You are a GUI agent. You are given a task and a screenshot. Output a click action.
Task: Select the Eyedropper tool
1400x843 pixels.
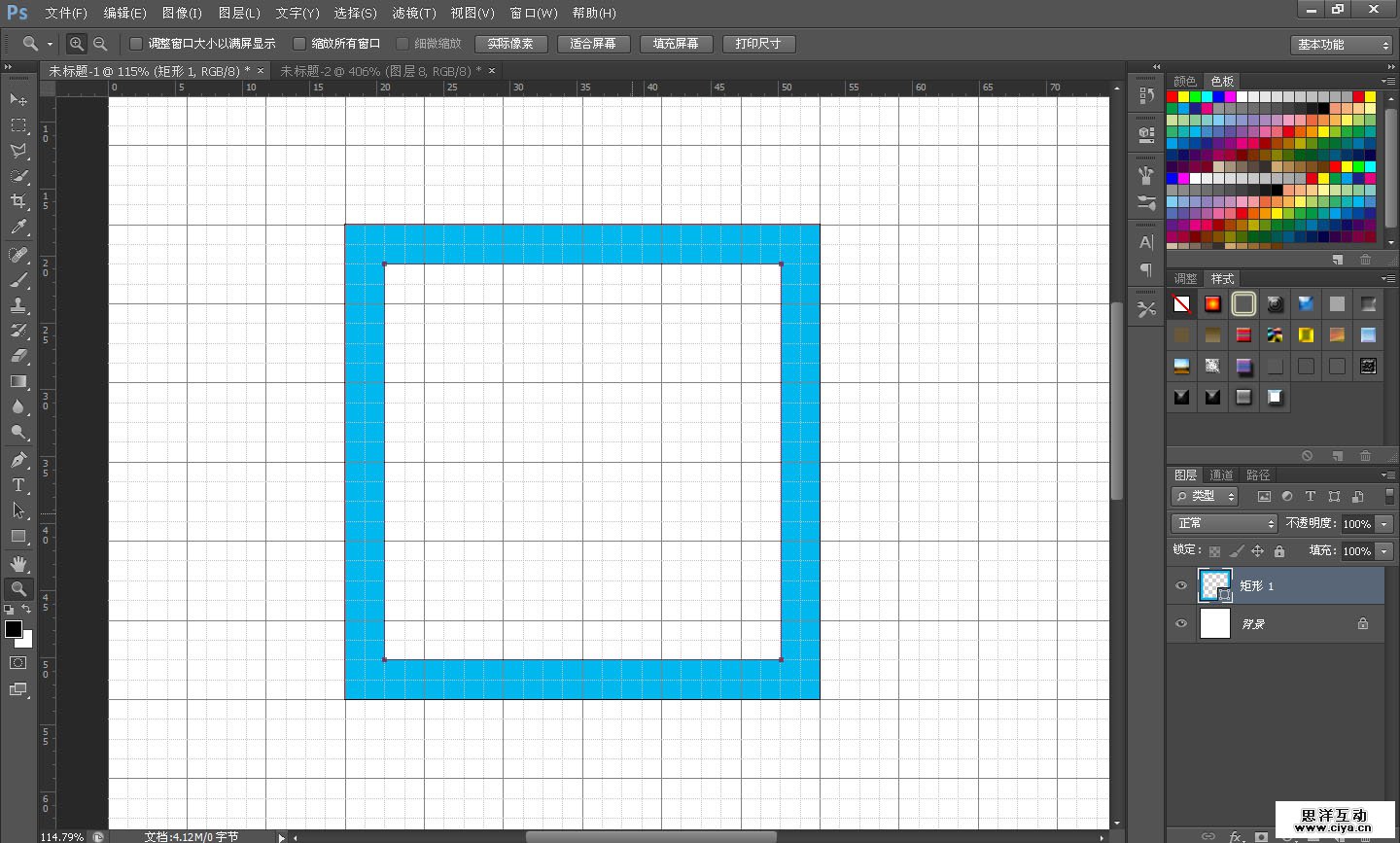click(x=17, y=228)
